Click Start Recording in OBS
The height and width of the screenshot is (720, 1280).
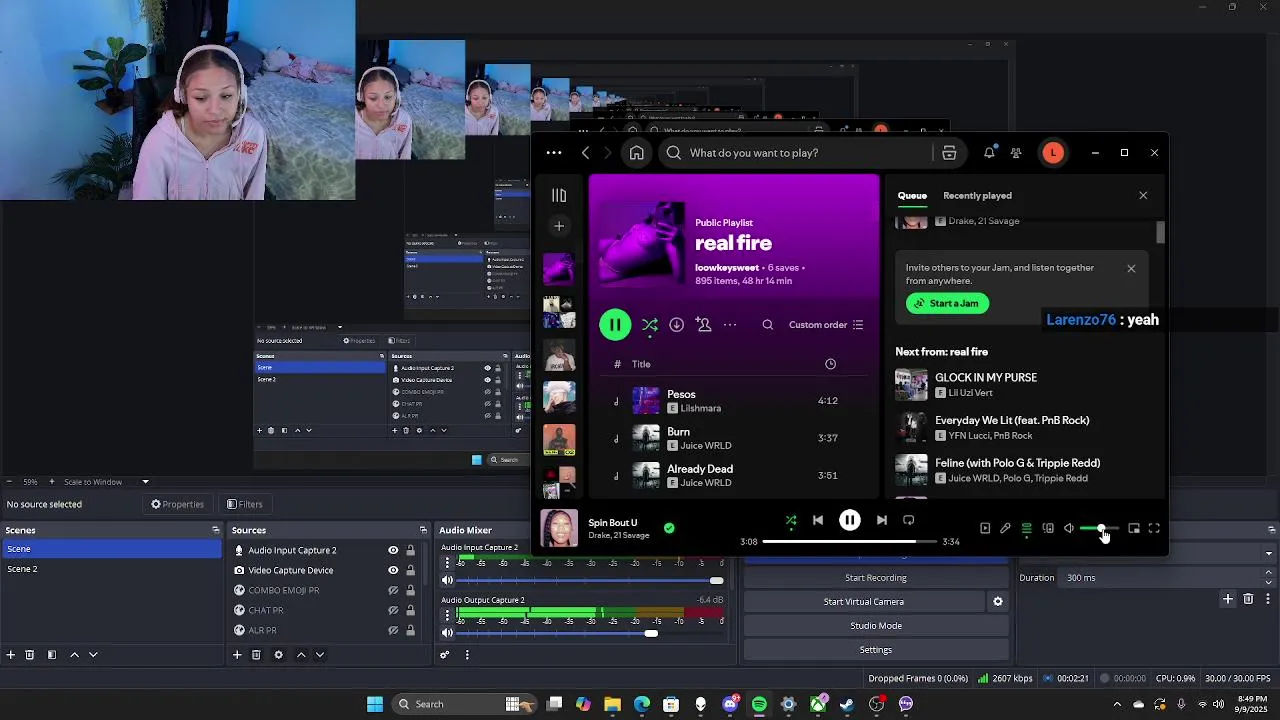876,578
